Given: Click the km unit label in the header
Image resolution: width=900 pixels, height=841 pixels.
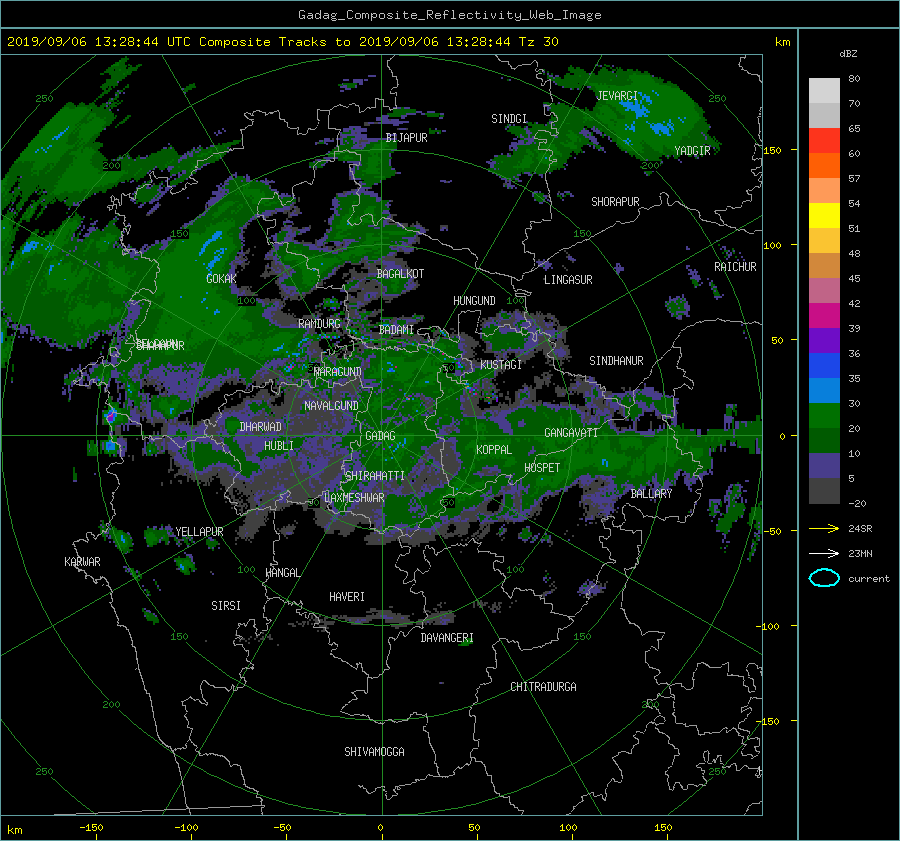Looking at the screenshot, I should click(x=782, y=42).
